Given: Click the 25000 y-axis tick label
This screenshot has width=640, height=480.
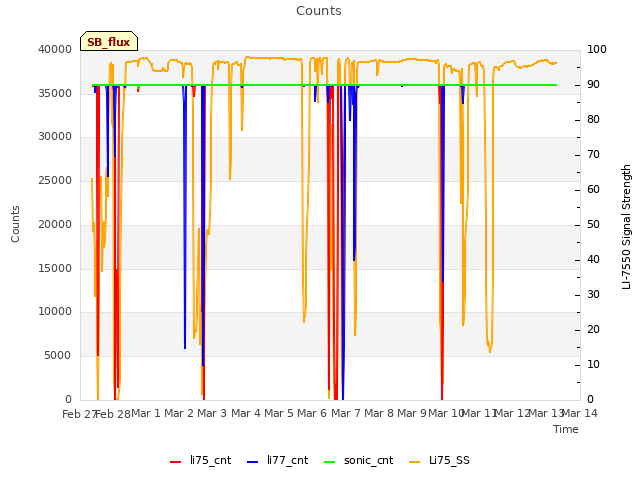Looking at the screenshot, I should [x=55, y=181].
